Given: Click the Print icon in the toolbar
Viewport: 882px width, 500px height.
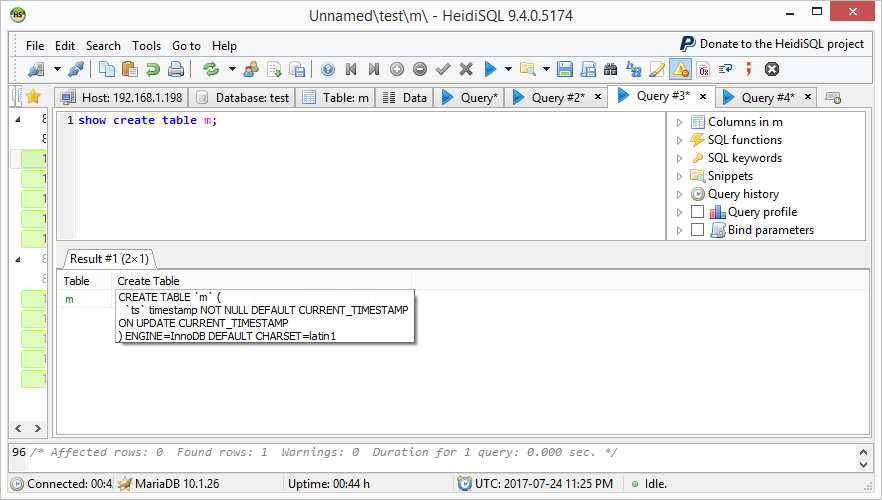Looking at the screenshot, I should (x=176, y=69).
